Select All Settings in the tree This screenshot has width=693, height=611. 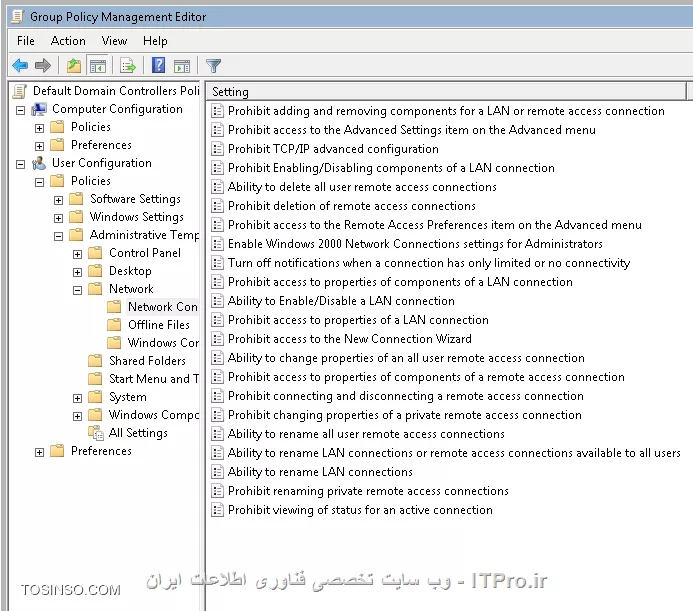138,433
